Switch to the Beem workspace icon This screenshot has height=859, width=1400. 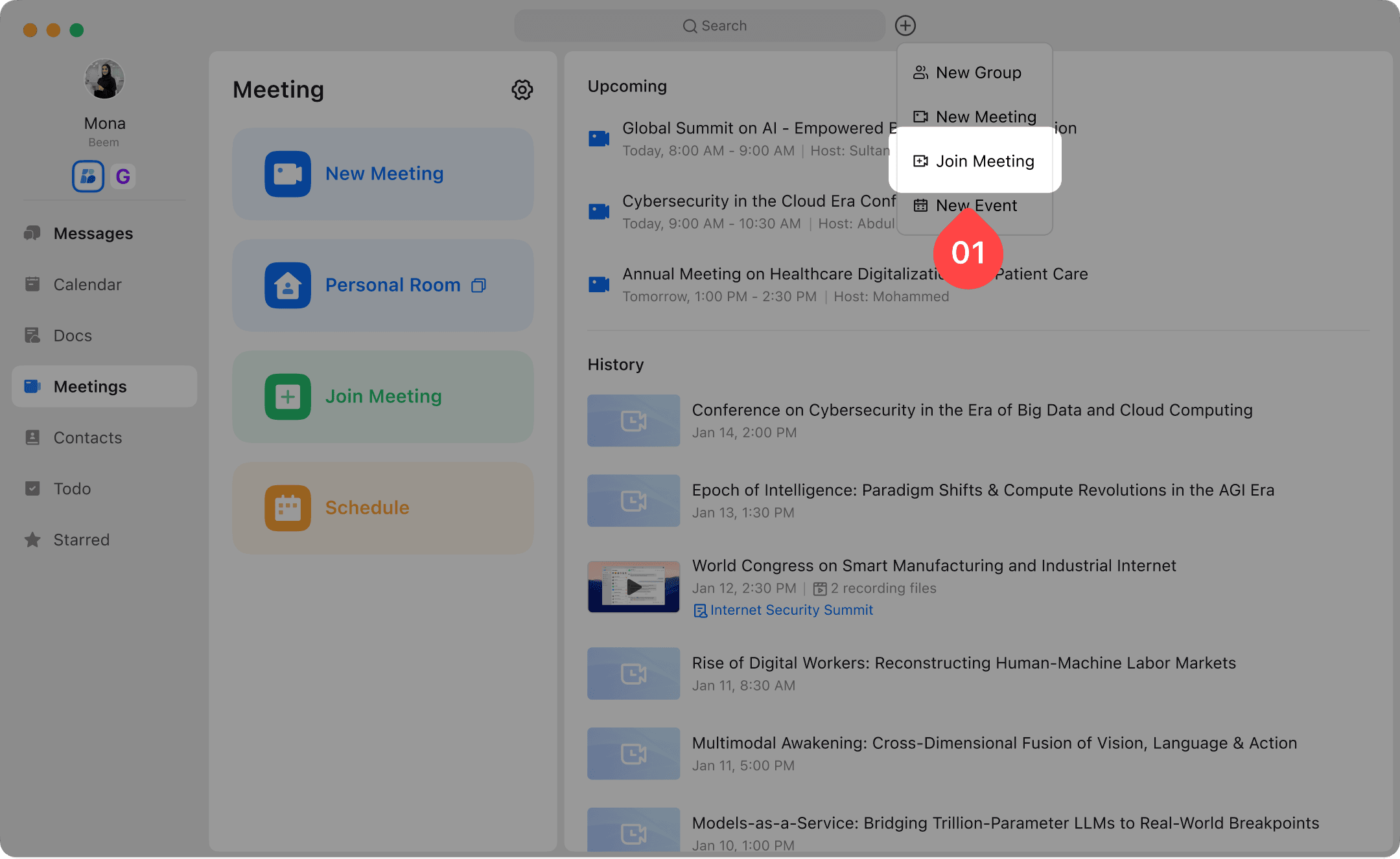[88, 176]
